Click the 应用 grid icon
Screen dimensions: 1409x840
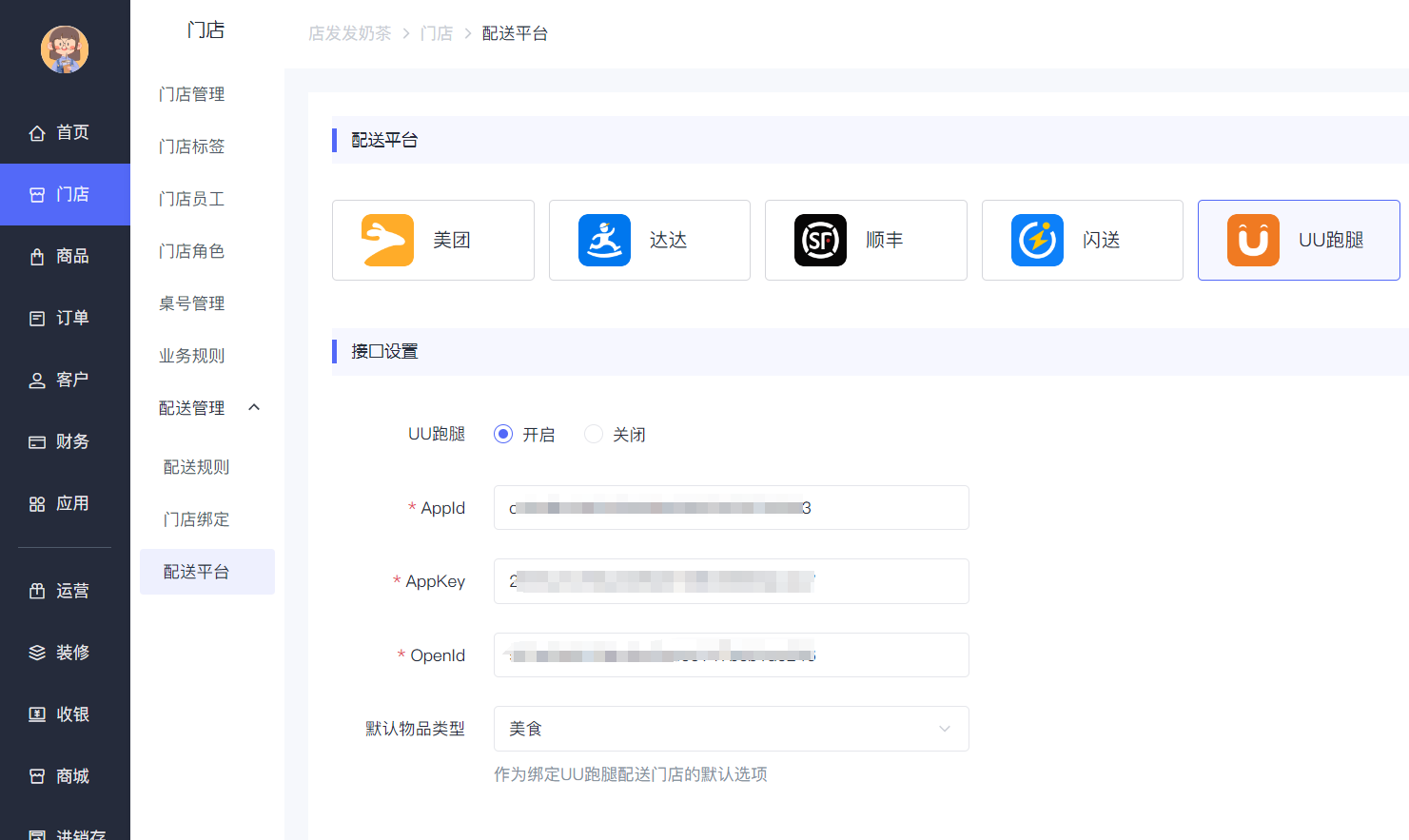pyautogui.click(x=37, y=504)
